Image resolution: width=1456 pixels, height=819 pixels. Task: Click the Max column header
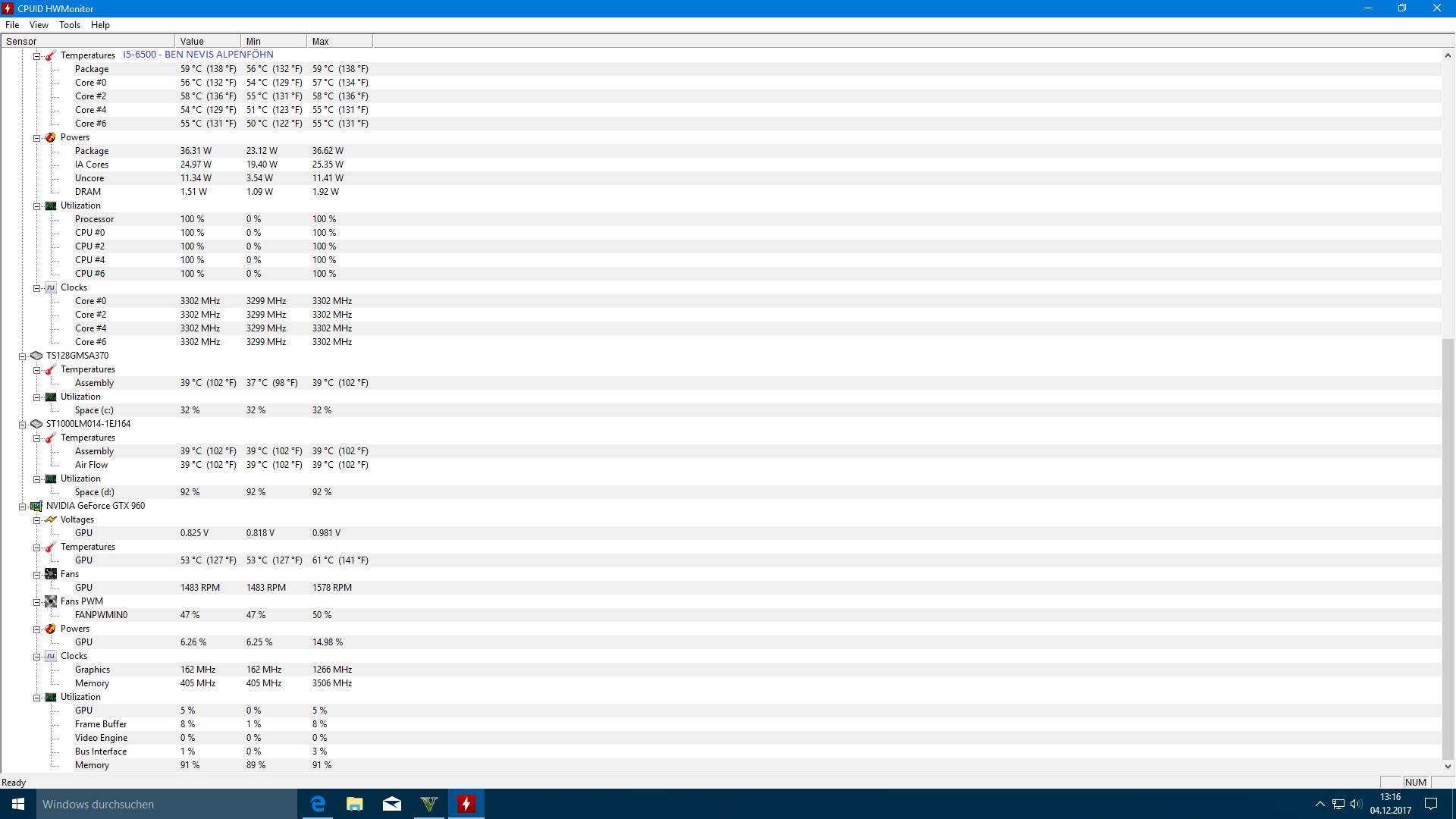(339, 42)
